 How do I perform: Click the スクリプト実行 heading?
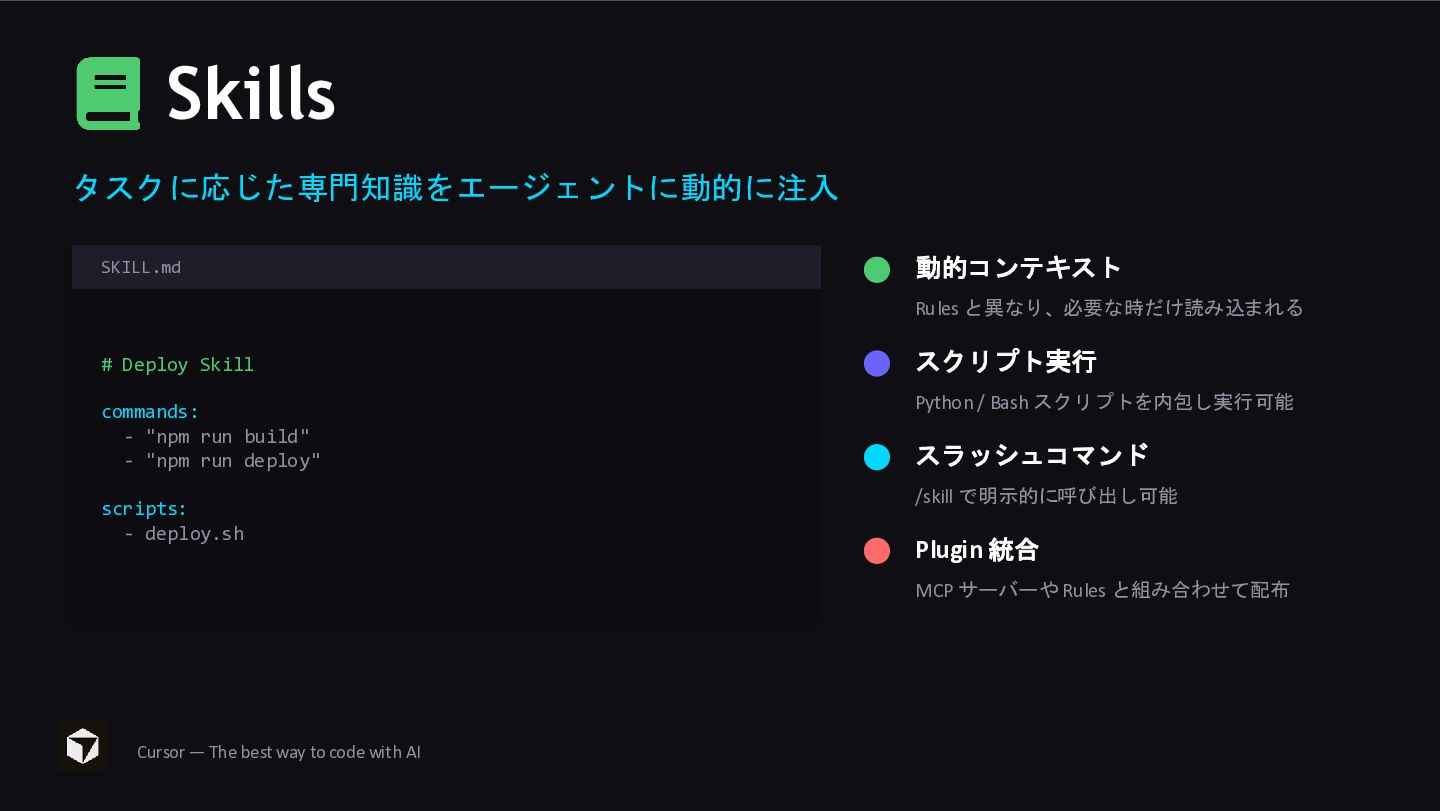1005,361
